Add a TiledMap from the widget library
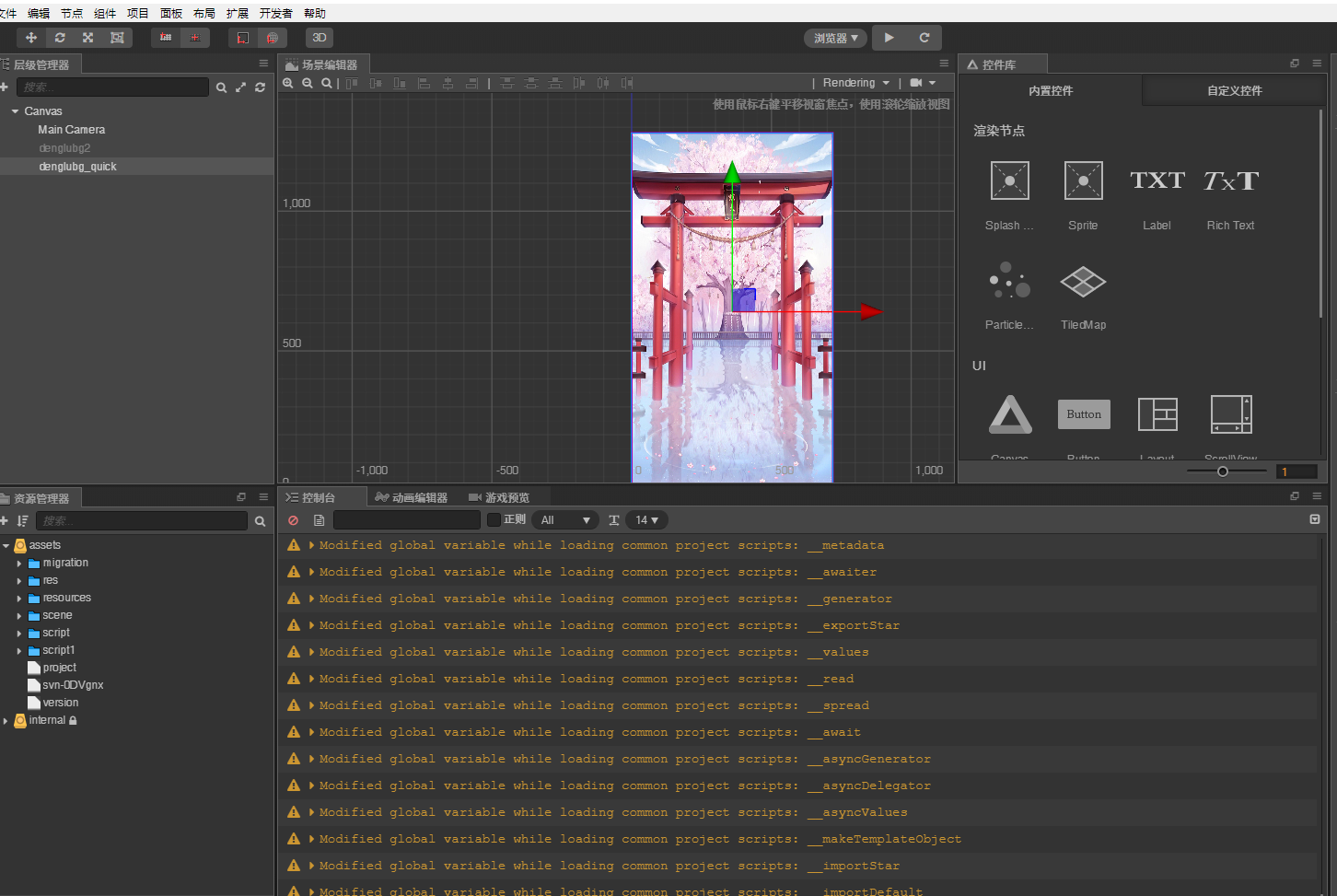Viewport: 1337px width, 896px height. (1083, 281)
